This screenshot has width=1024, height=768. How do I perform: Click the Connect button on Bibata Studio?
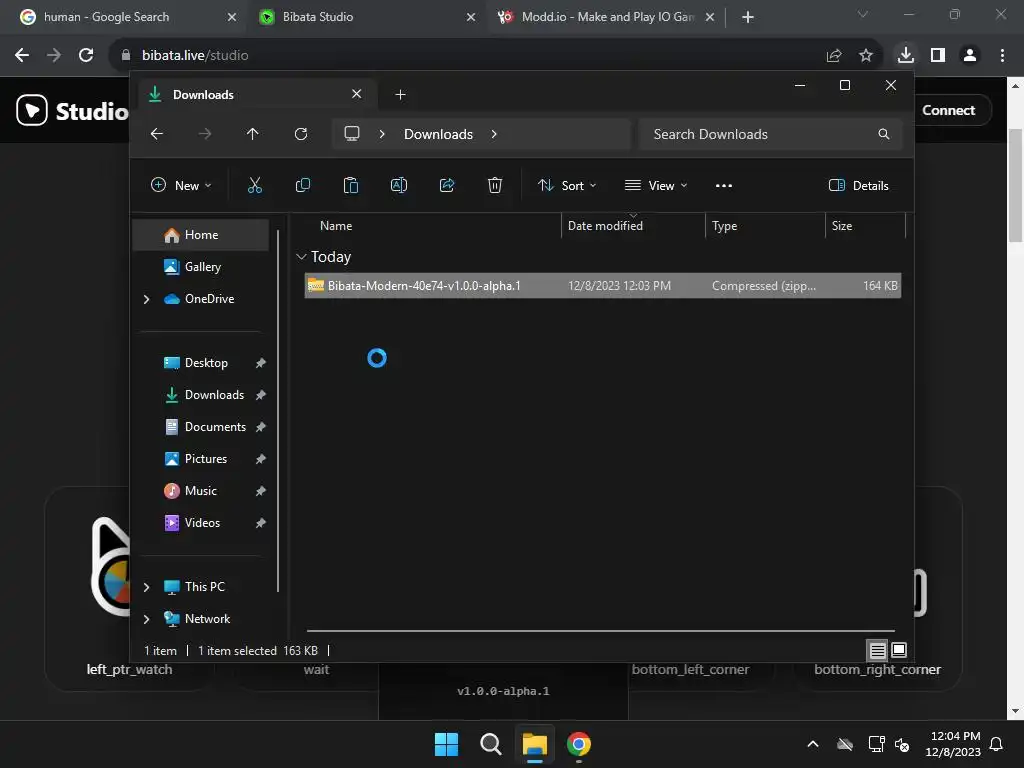(x=948, y=110)
